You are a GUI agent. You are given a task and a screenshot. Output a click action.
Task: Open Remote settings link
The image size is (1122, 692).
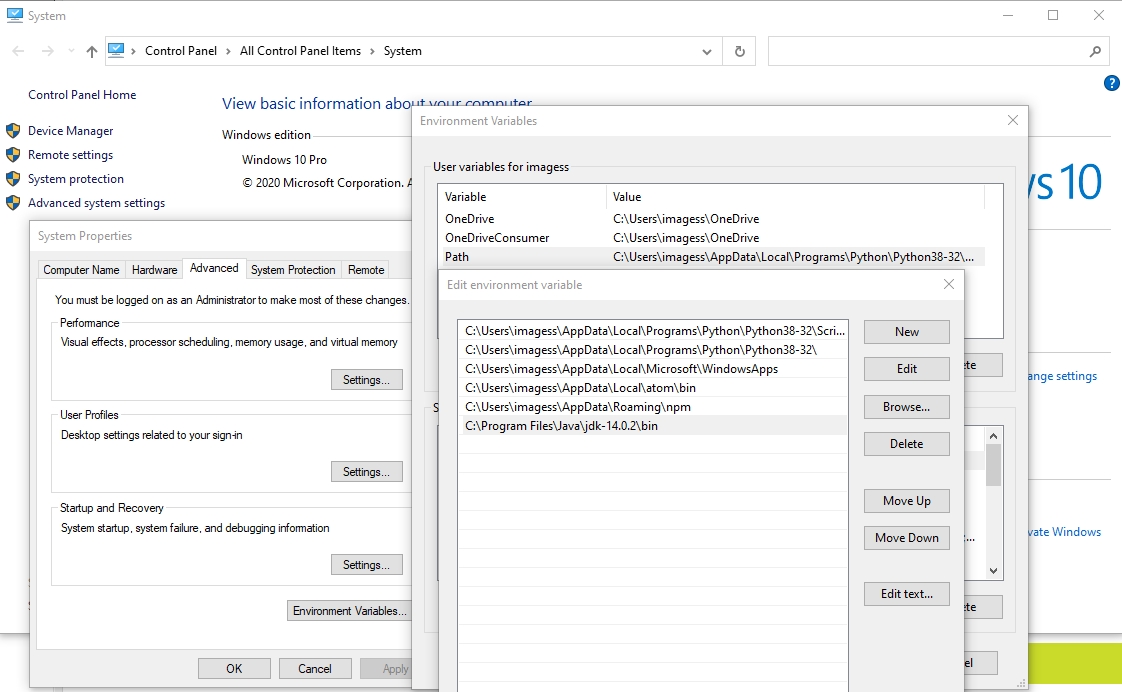(70, 155)
